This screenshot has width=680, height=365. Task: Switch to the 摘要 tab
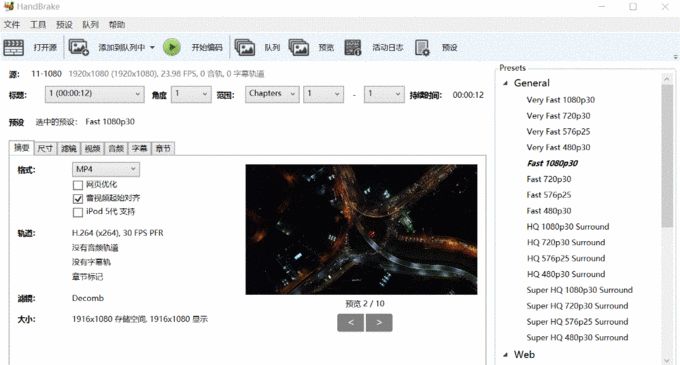21,148
